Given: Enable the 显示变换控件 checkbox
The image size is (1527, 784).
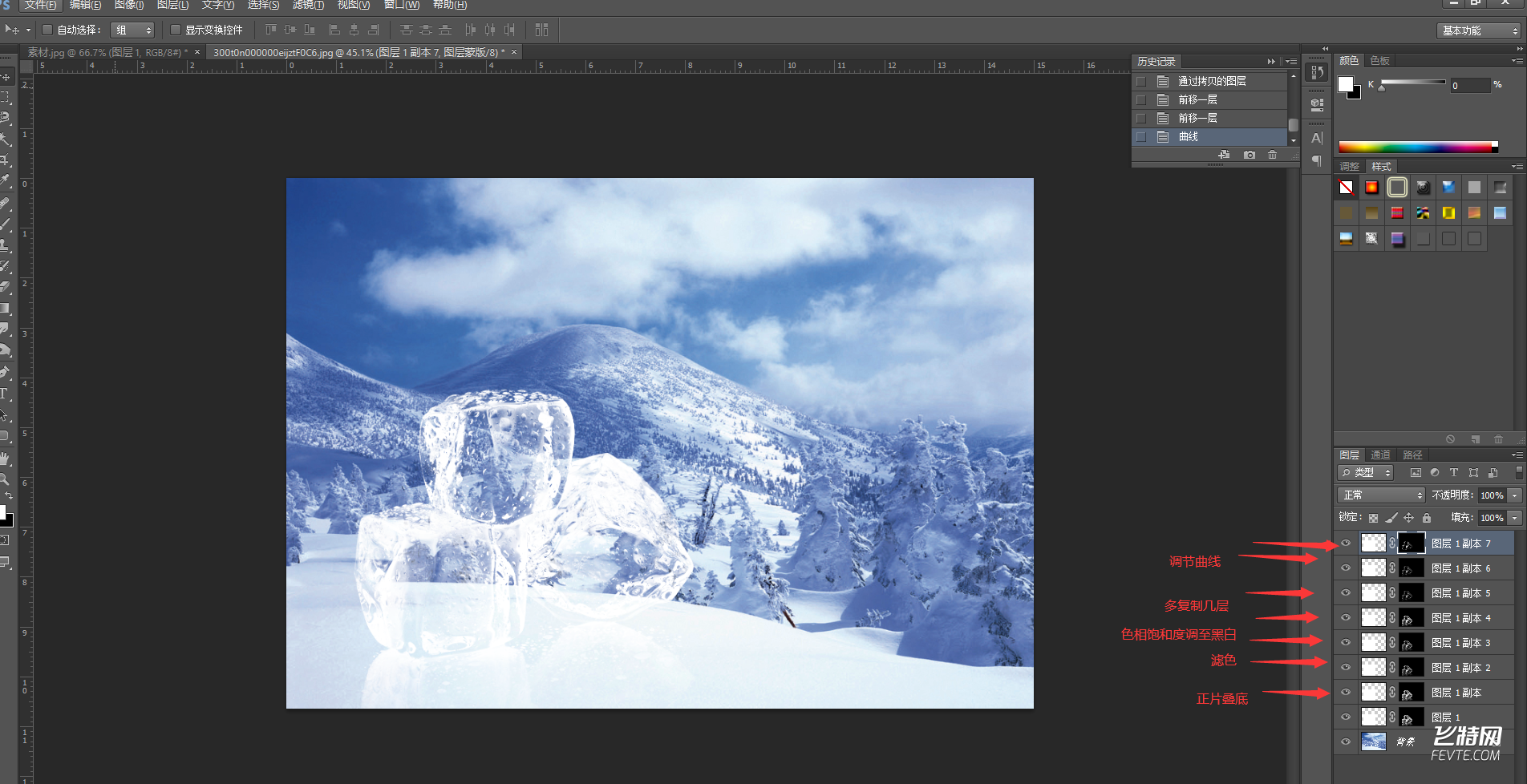Looking at the screenshot, I should (176, 30).
